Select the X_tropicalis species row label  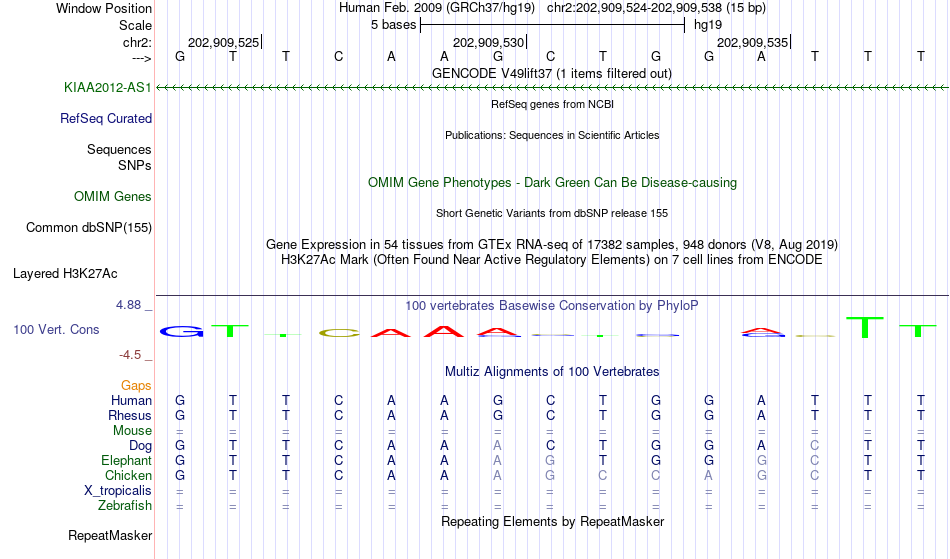(x=118, y=491)
